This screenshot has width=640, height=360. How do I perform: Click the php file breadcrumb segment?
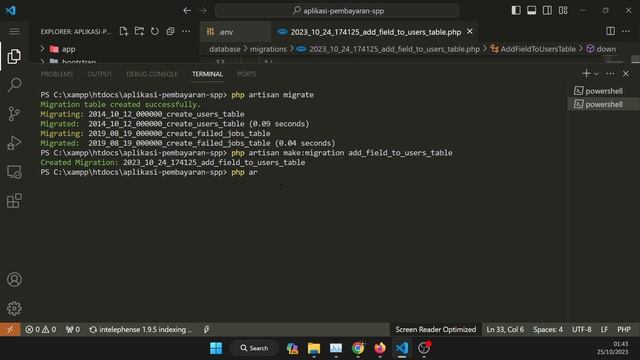tap(388, 49)
